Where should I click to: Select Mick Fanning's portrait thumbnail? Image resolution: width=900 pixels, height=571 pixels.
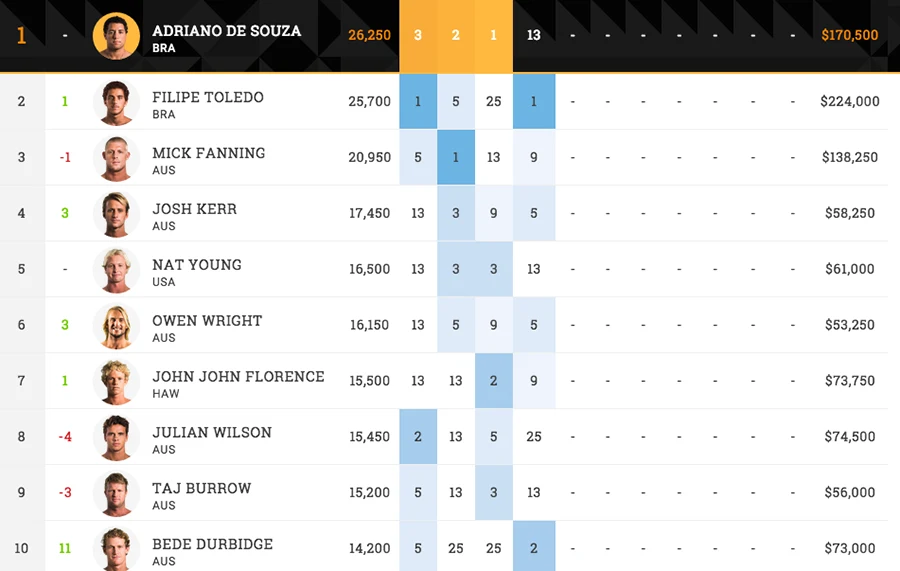coord(116,158)
